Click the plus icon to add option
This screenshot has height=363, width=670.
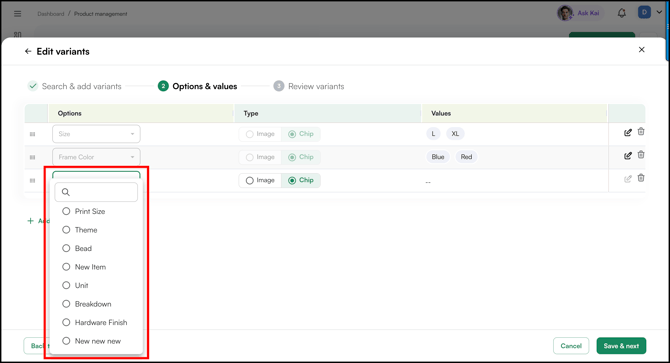(30, 221)
